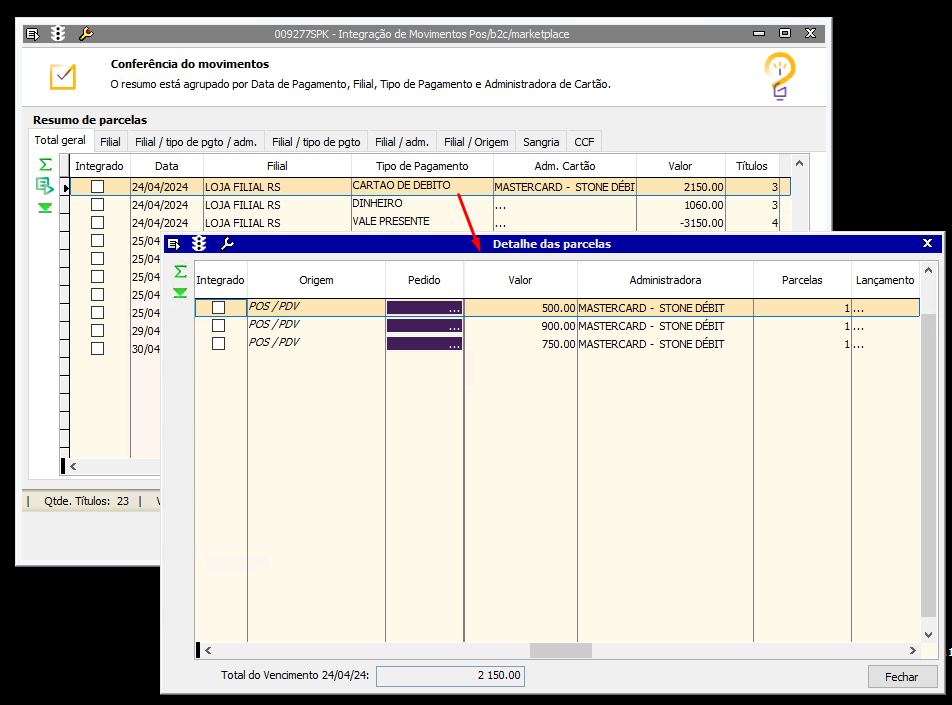Tick Integrado checkbox for VALE PRESENTE row
The width and height of the screenshot is (952, 705).
(97, 223)
